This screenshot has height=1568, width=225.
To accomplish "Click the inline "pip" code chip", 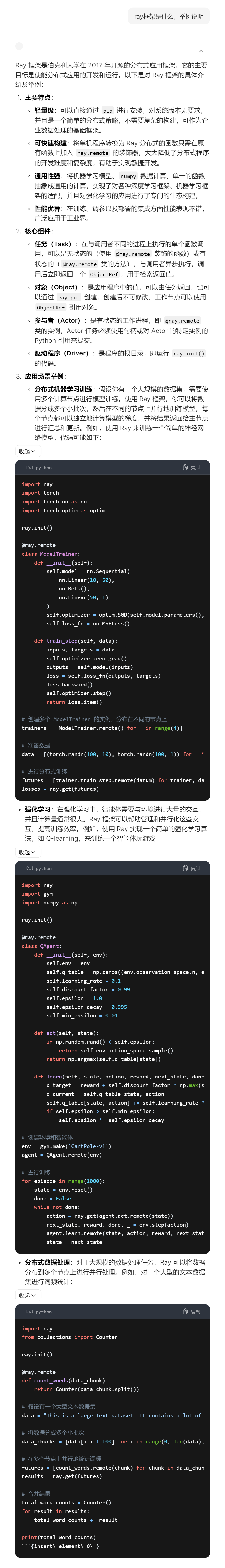I will [108, 111].
